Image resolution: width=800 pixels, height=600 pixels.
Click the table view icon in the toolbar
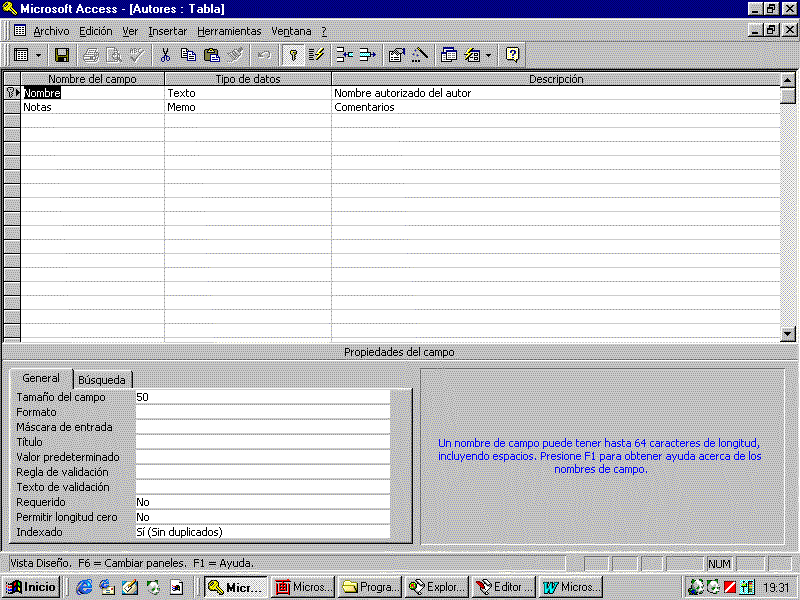tap(21, 55)
